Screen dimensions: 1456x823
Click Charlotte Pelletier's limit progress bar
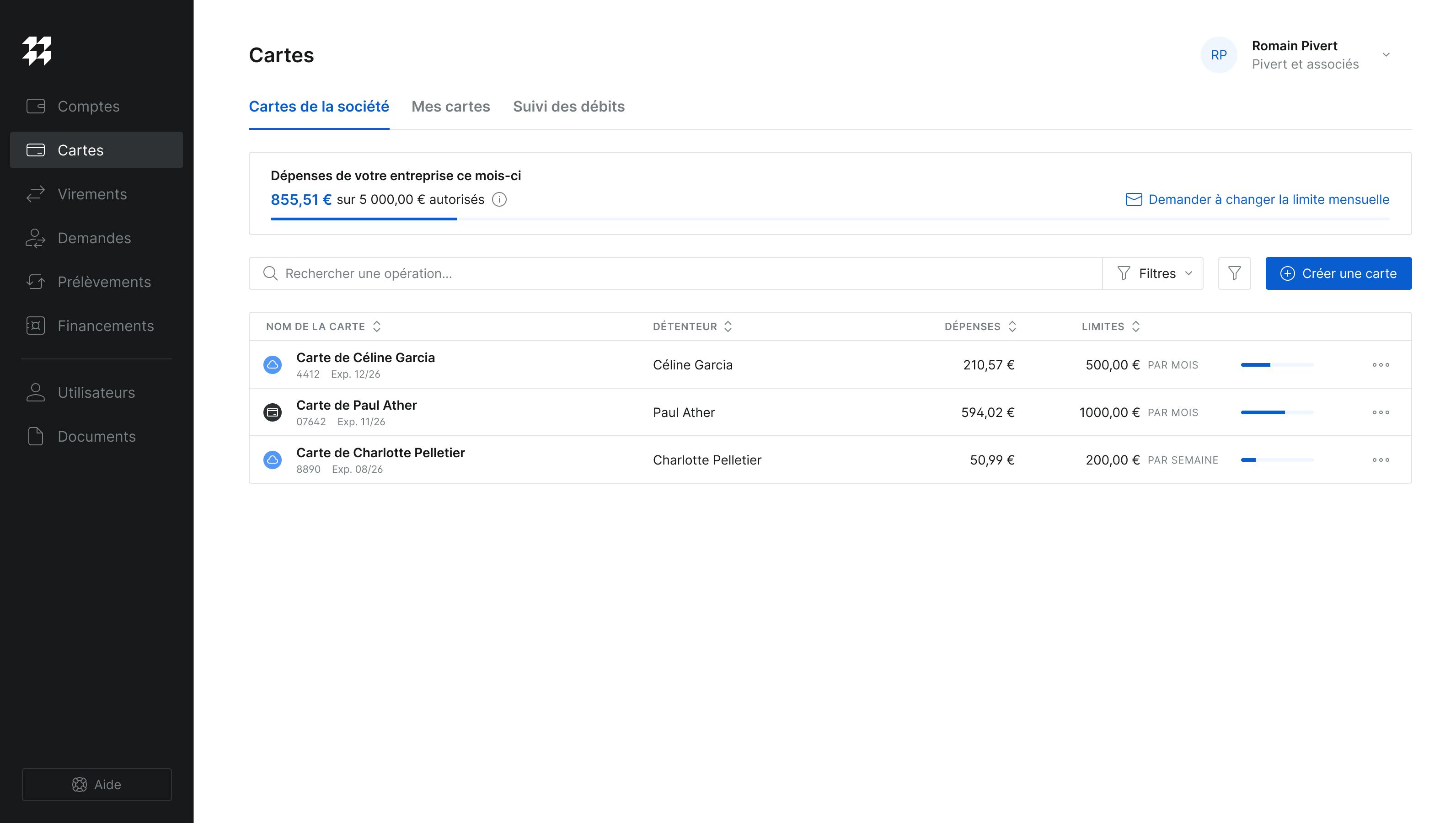(x=1277, y=460)
